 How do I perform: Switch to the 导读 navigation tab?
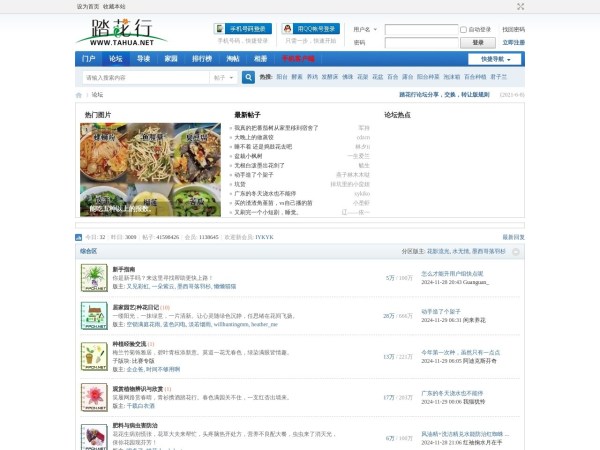[x=143, y=59]
